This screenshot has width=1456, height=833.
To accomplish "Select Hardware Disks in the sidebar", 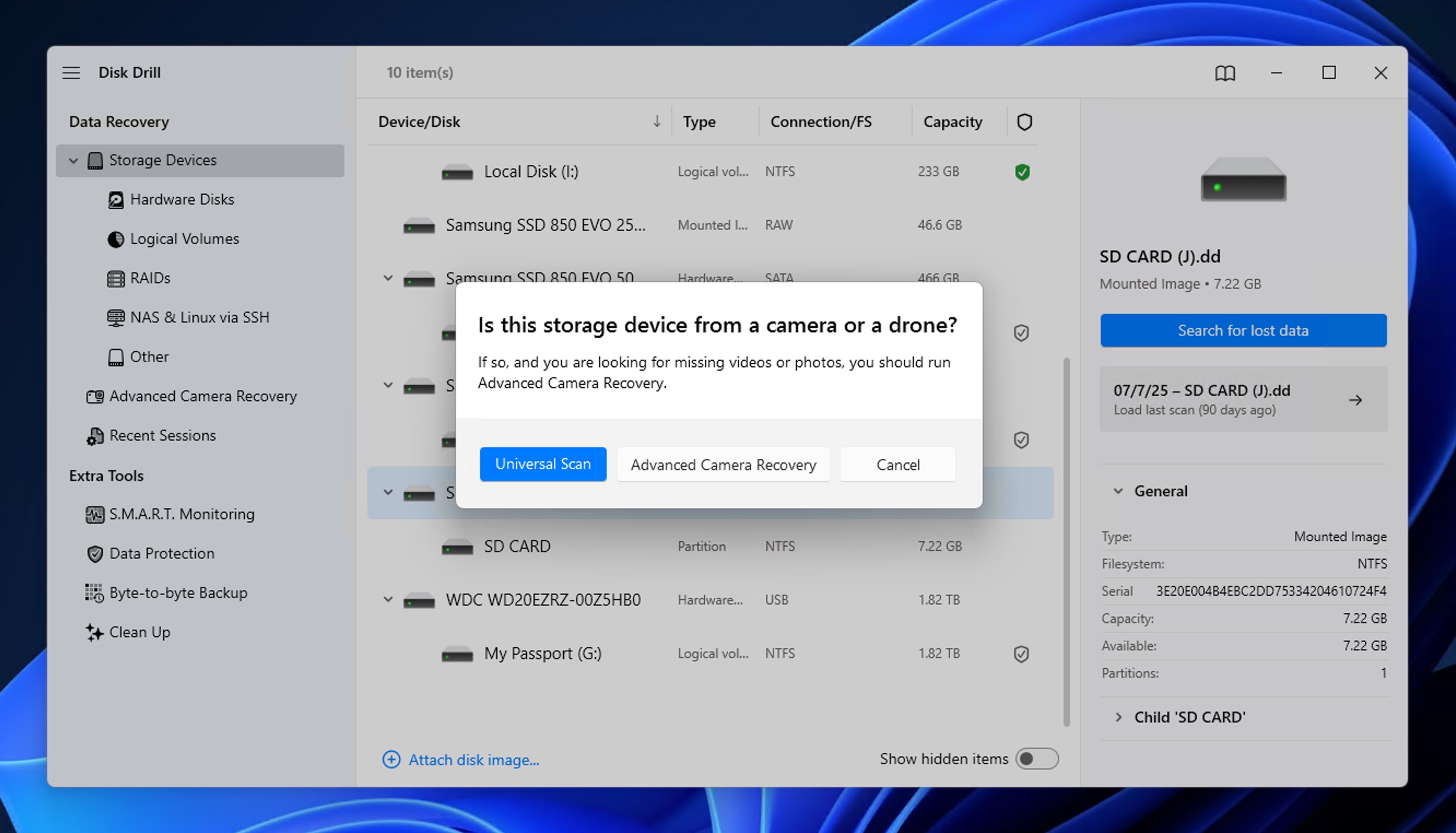I will click(183, 199).
